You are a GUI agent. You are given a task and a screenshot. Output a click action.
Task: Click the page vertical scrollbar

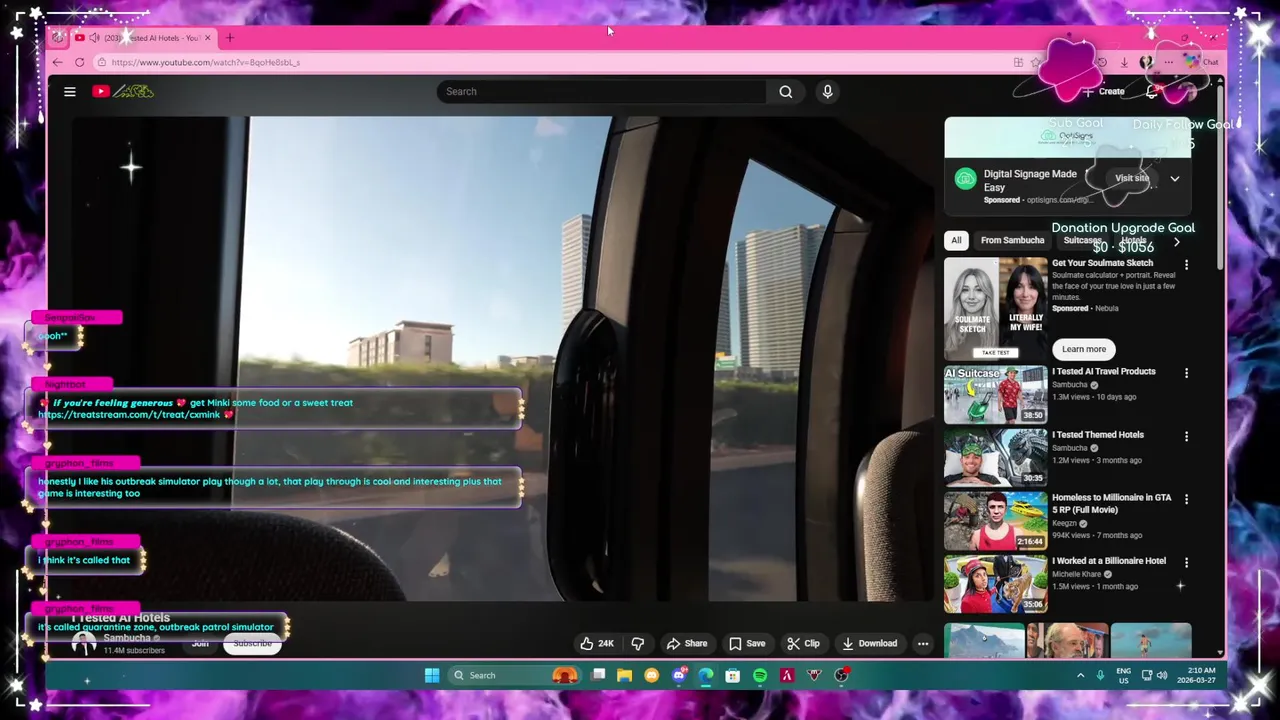[1219, 180]
